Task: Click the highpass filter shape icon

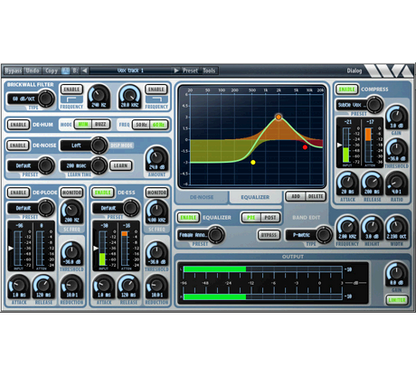Action: click(72, 100)
